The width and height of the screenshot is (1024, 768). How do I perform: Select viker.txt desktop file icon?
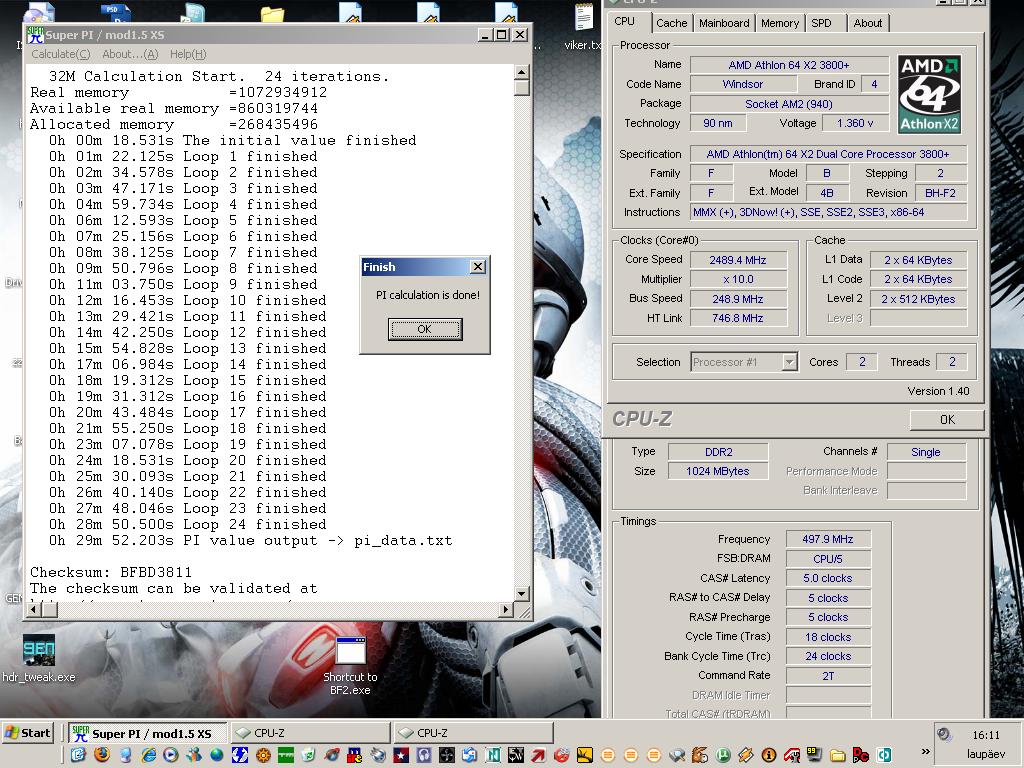click(x=583, y=26)
